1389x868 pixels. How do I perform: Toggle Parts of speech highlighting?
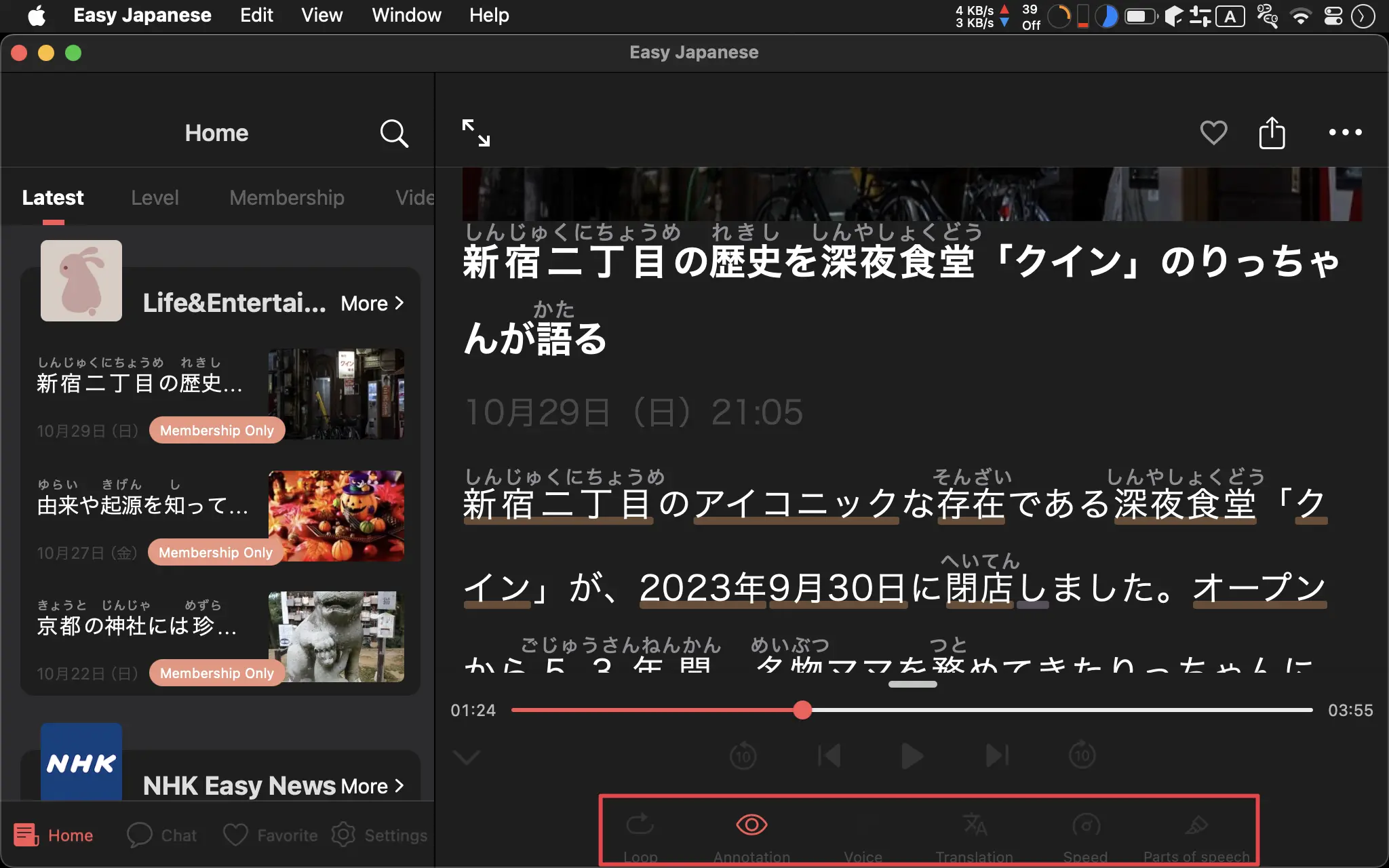point(1196,837)
